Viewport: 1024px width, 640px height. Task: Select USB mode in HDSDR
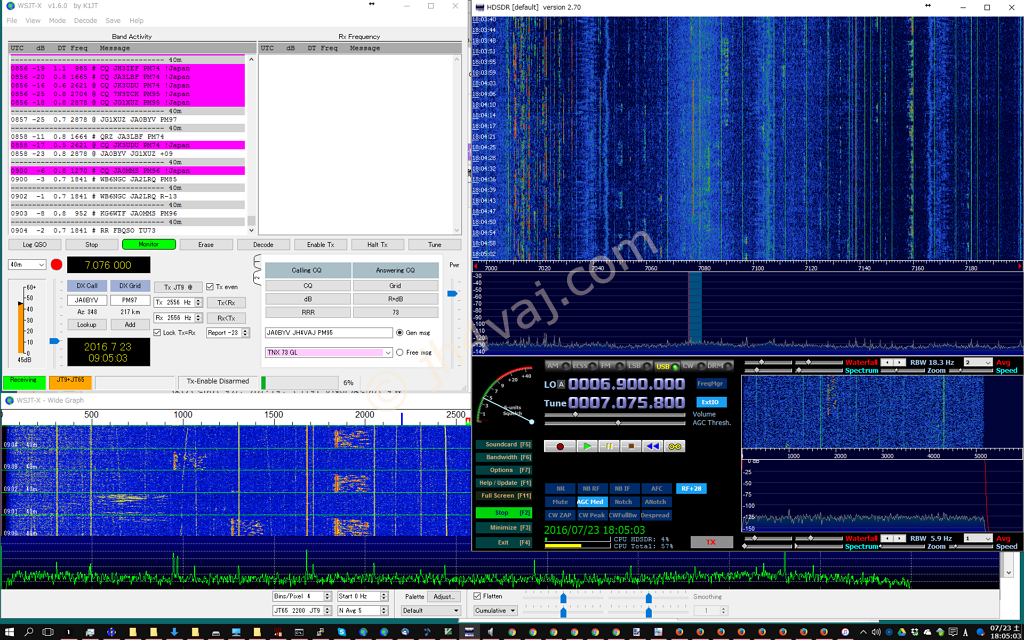coord(665,366)
